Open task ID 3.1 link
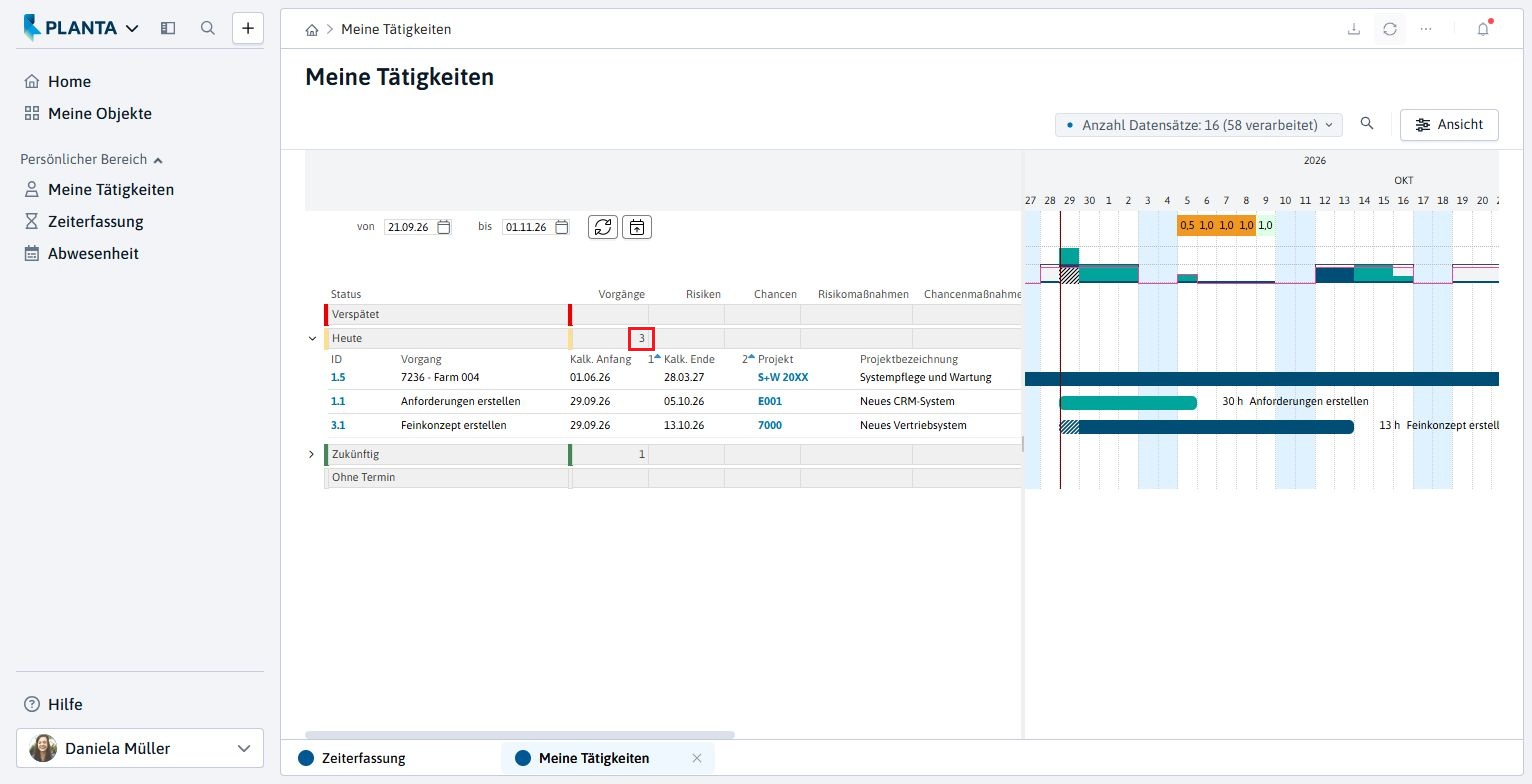 337,425
